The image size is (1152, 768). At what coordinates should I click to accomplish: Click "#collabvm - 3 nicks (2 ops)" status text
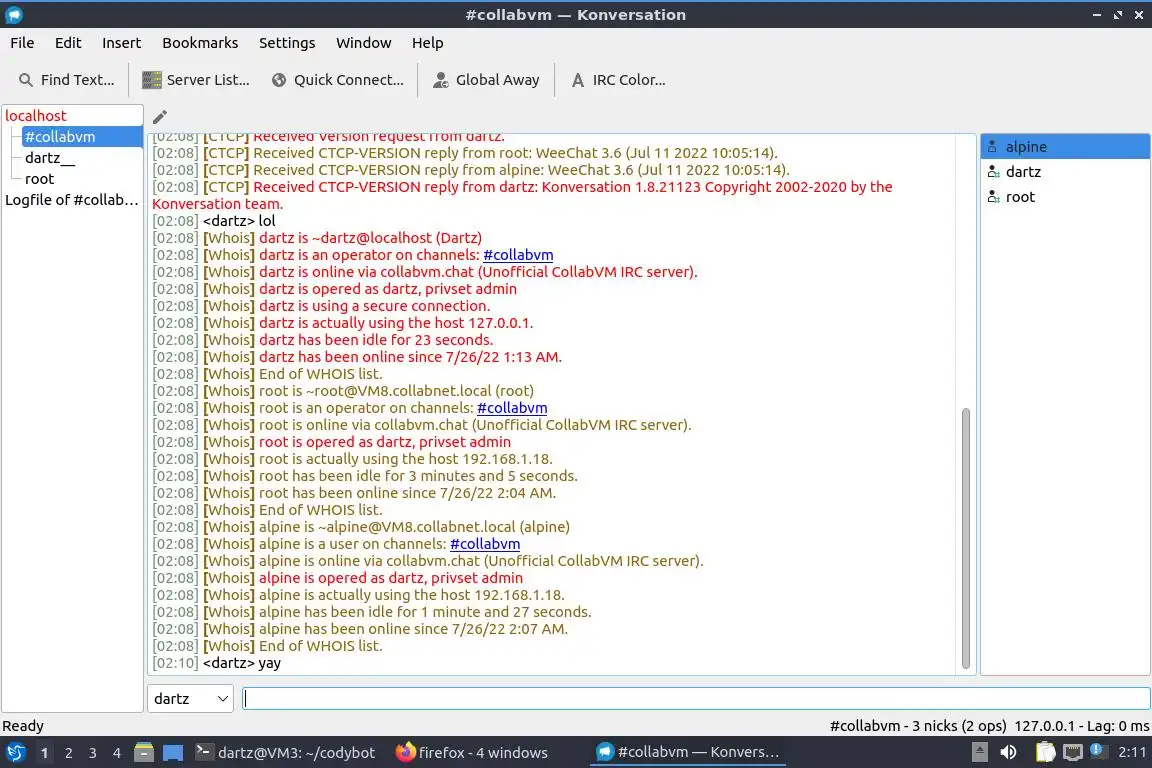coord(918,726)
